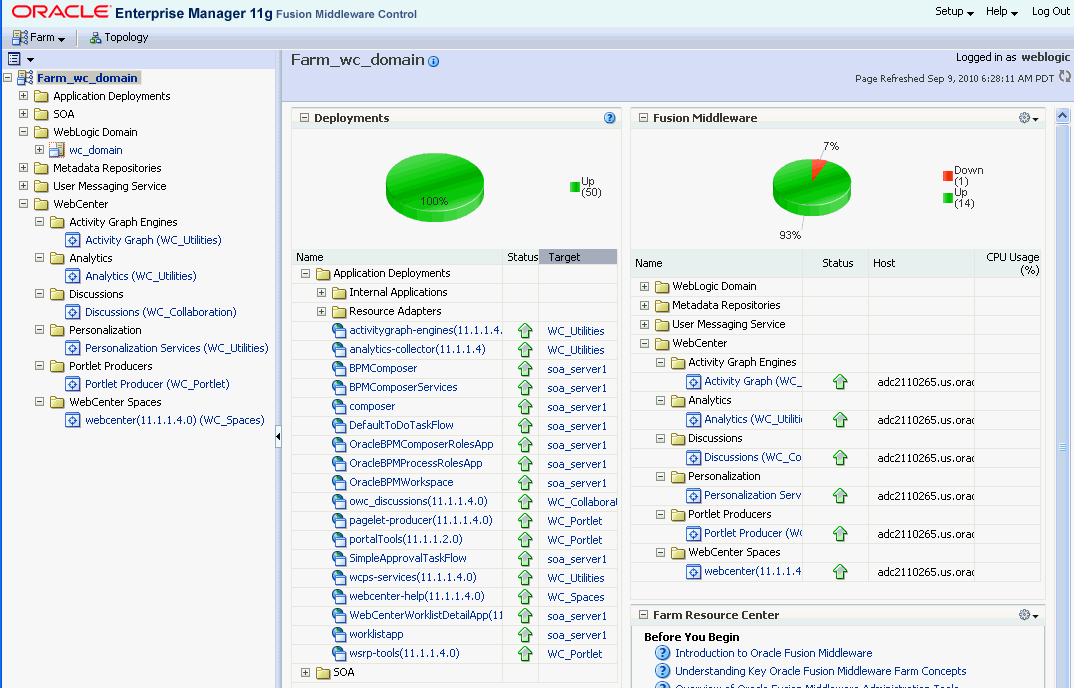The width and height of the screenshot is (1074, 688).
Task: Expand Internal Applications folder in Deployments
Action: [321, 292]
